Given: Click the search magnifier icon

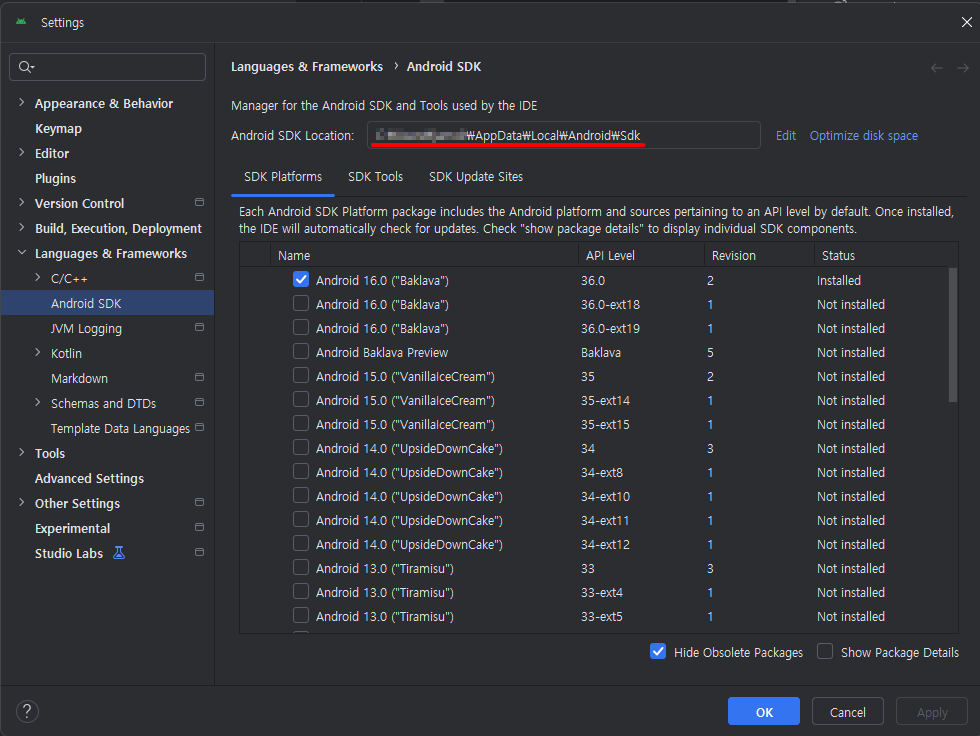Looking at the screenshot, I should [x=26, y=67].
